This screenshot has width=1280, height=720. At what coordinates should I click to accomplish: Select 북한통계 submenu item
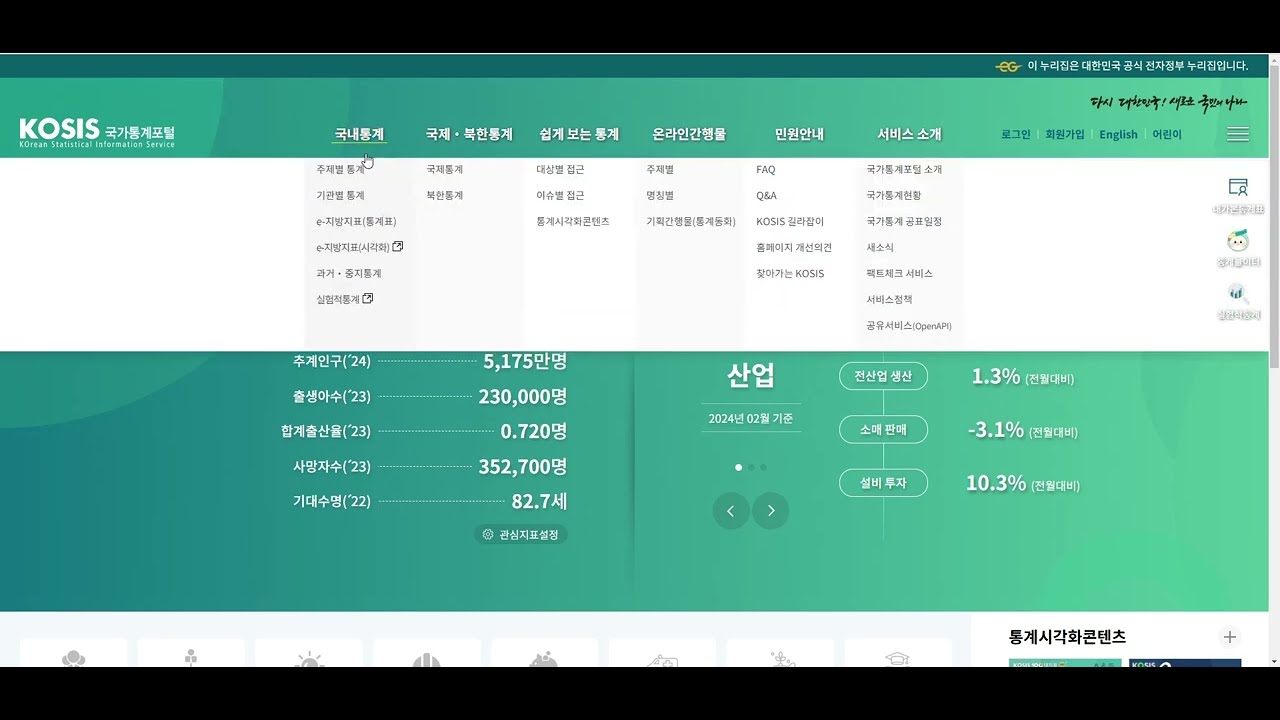[445, 195]
